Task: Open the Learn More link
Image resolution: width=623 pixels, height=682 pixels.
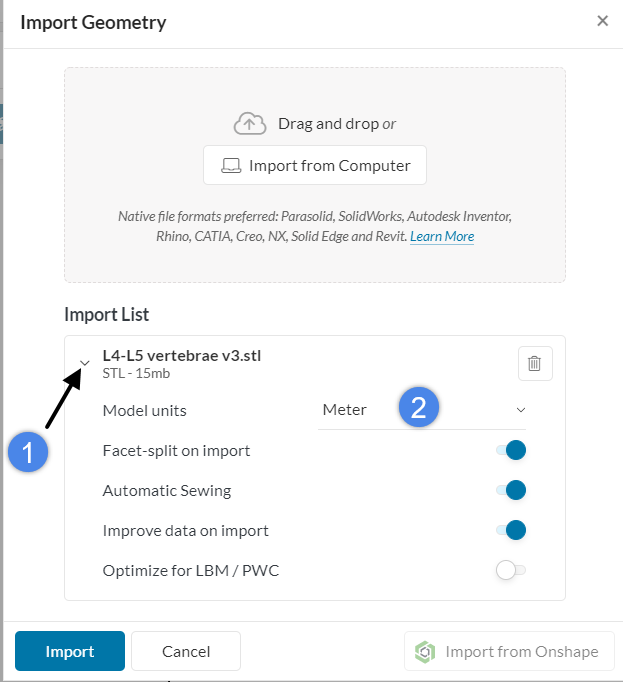Action: pyautogui.click(x=442, y=237)
